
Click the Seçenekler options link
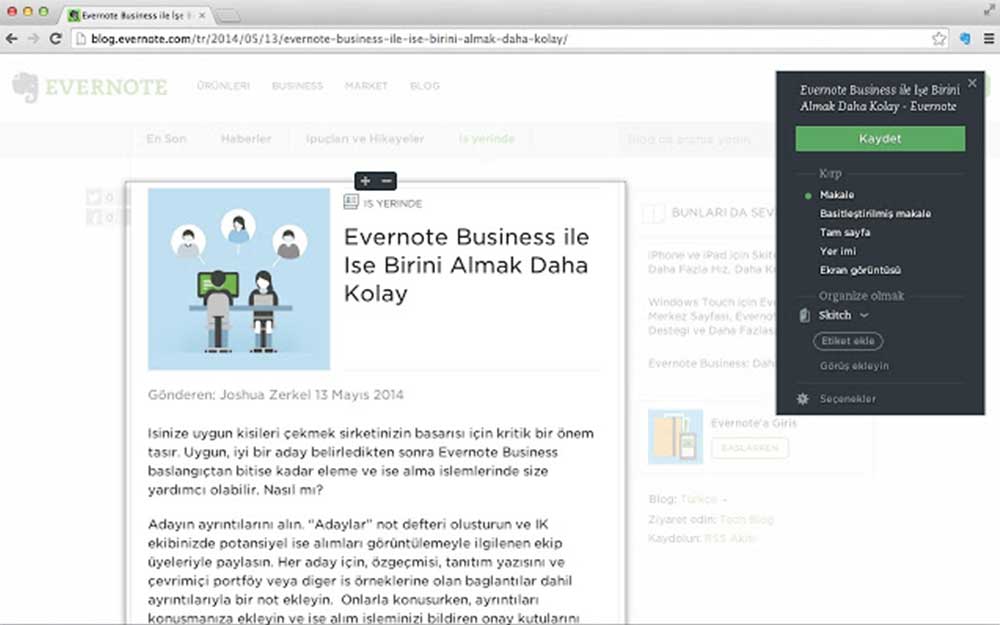click(848, 399)
